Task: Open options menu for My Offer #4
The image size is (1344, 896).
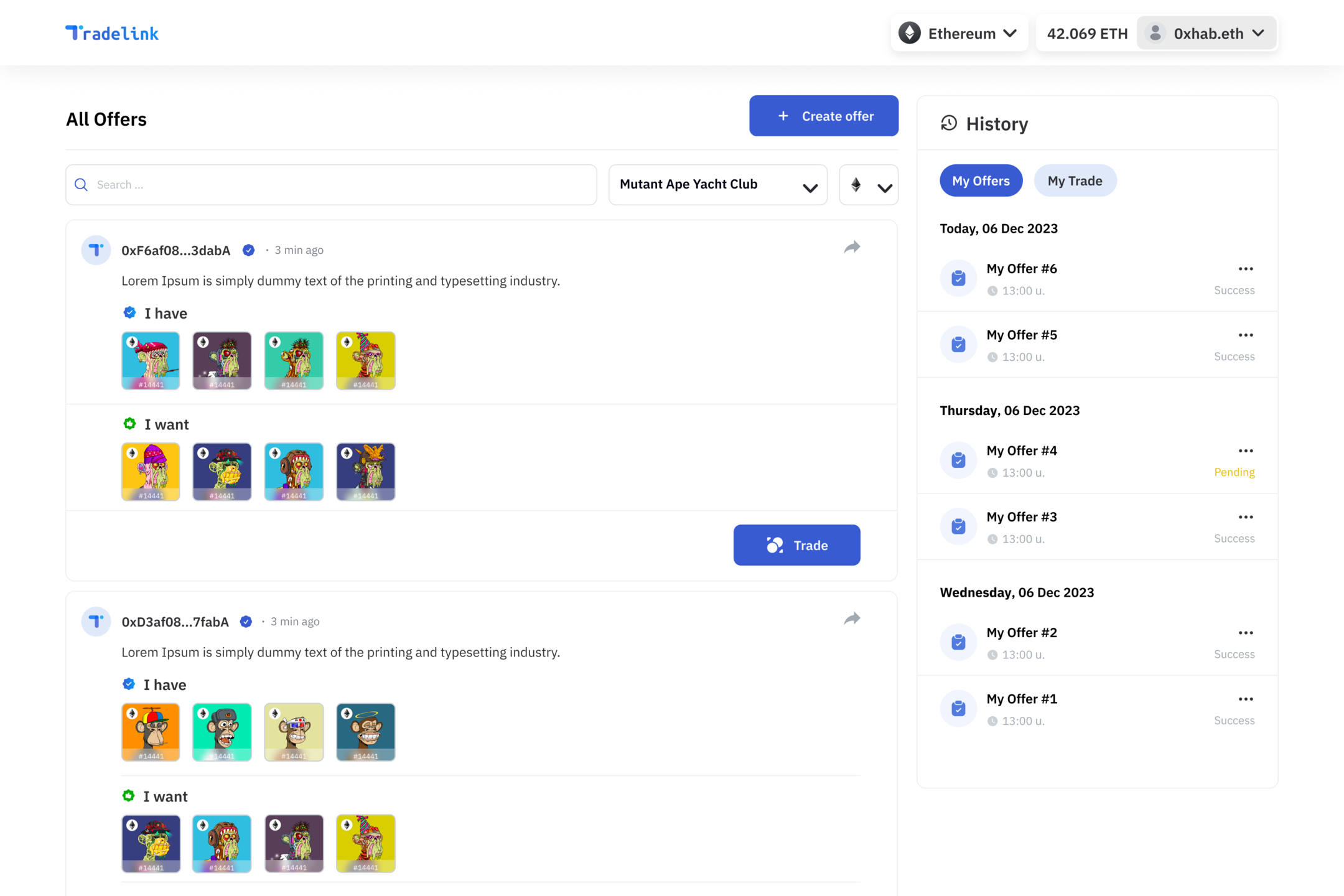Action: tap(1245, 450)
